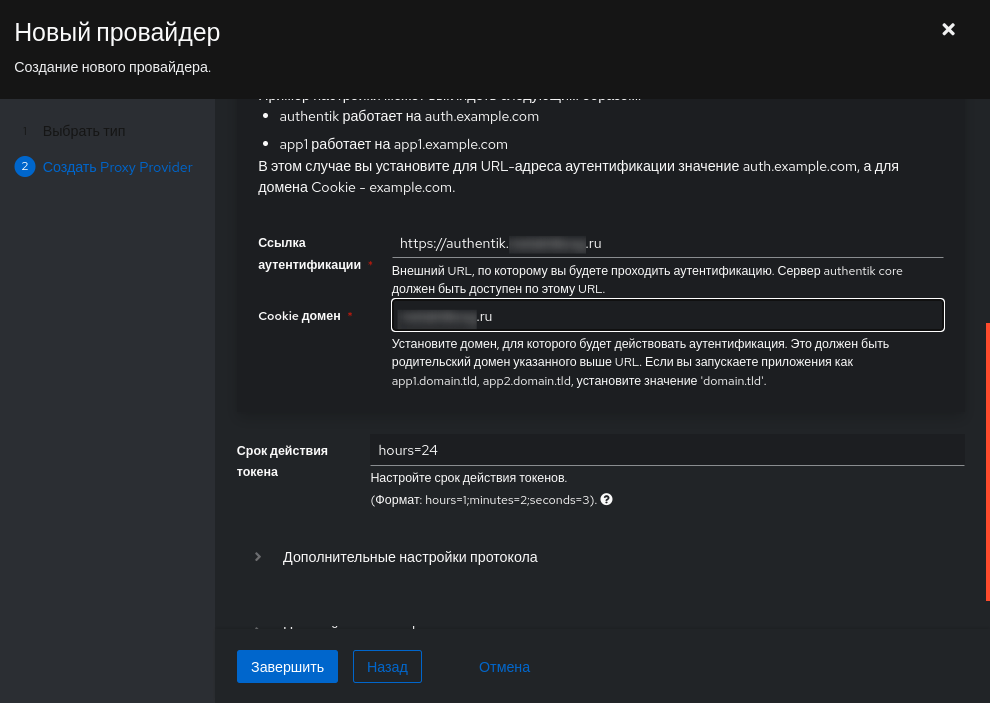
Task: Click the Завершить button
Action: 287,666
